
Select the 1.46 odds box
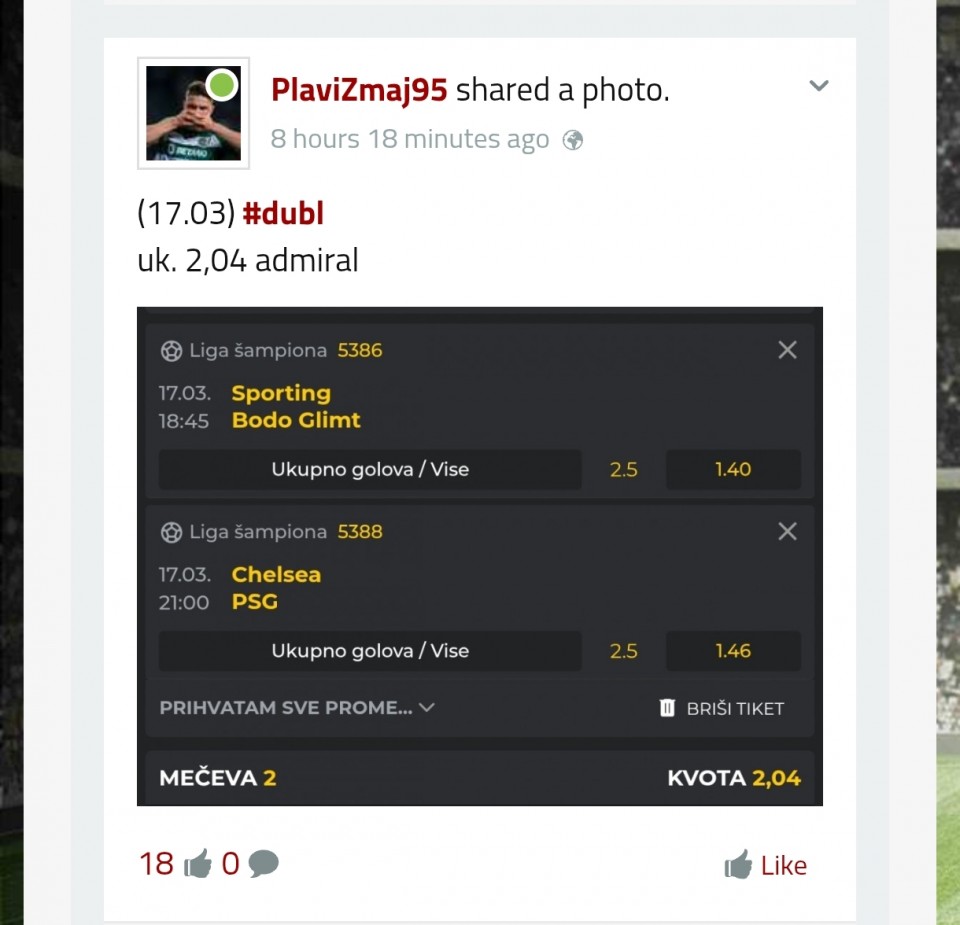click(733, 651)
